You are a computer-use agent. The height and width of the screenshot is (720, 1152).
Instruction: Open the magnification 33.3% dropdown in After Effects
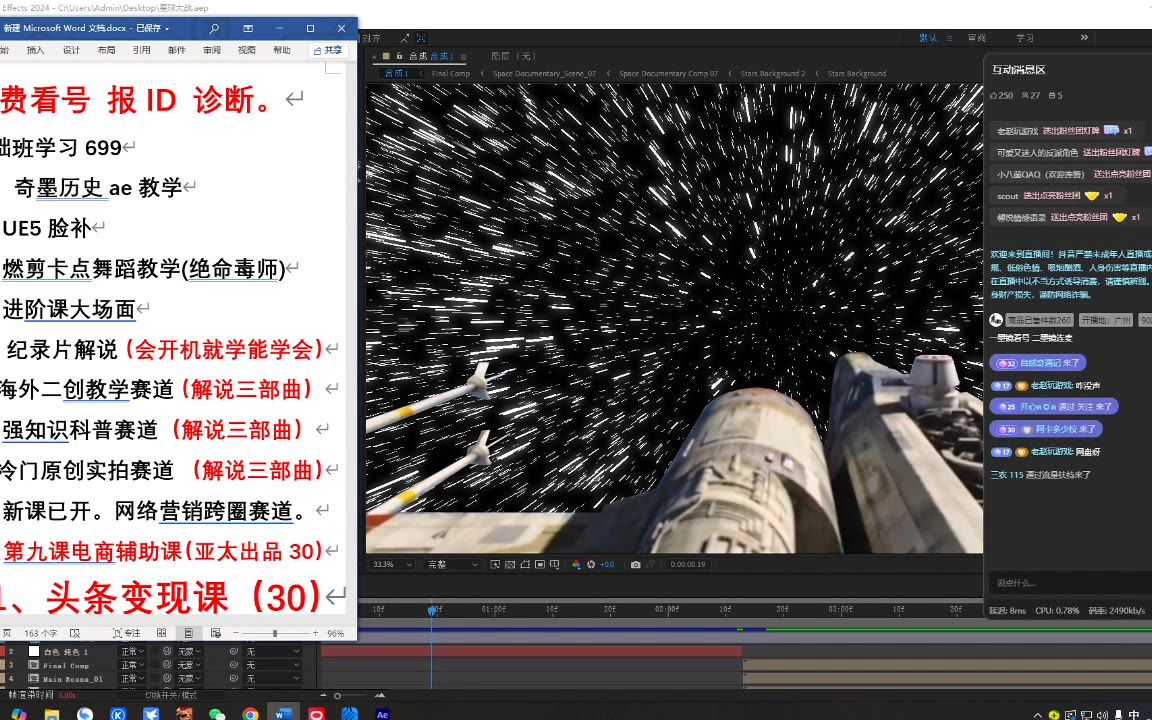tap(392, 564)
